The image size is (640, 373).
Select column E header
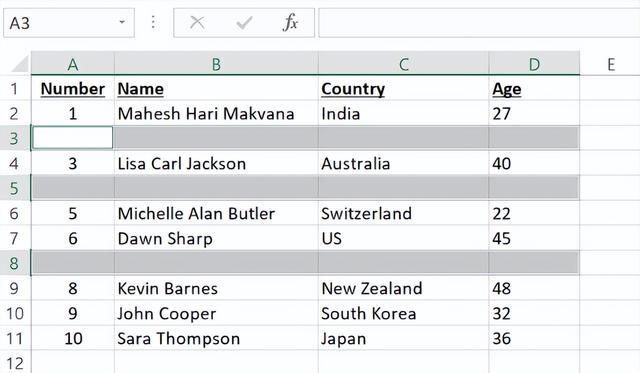click(x=610, y=64)
